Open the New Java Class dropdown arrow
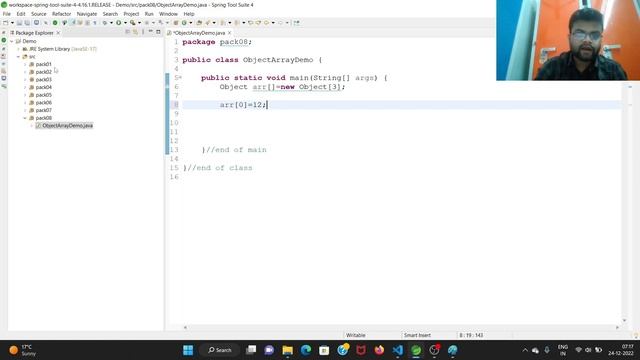This screenshot has width=640, height=360. click(x=191, y=23)
